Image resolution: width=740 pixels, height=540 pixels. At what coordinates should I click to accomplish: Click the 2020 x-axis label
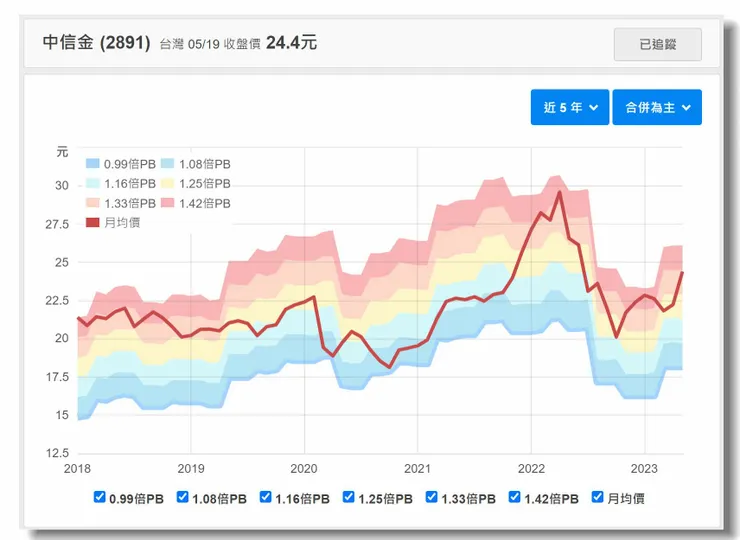coord(304,469)
